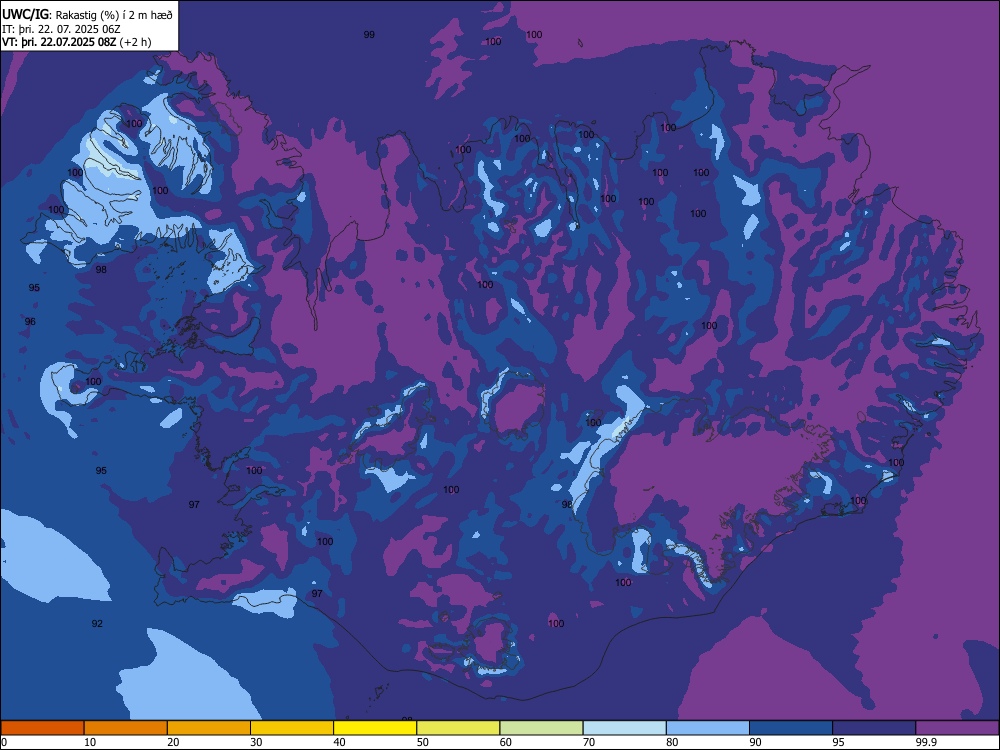Select the legend scale label 60
1000x750 pixels.
click(x=506, y=742)
